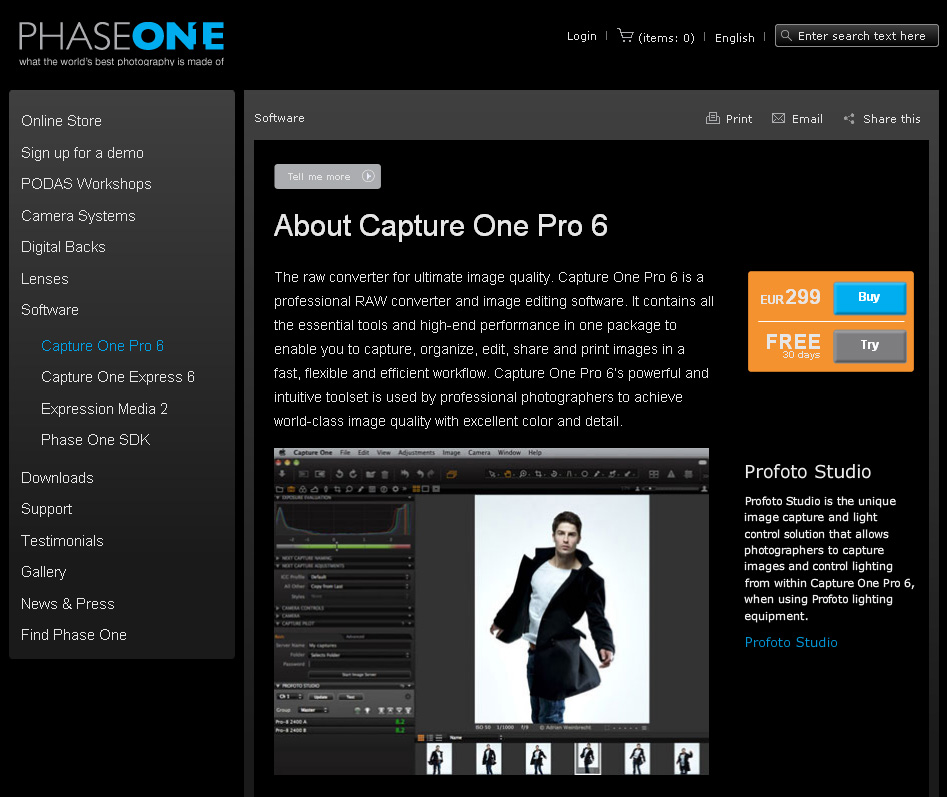Click the Capture One screenshot image

point(491,611)
